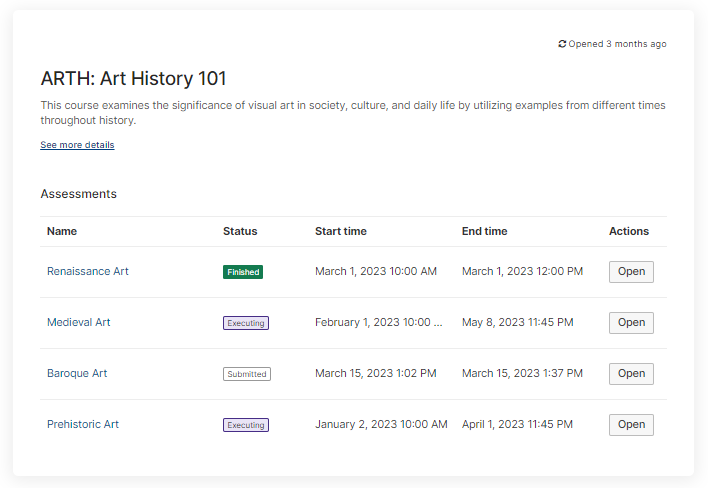The width and height of the screenshot is (708, 488).
Task: Click the green Finished status badge
Action: click(243, 272)
